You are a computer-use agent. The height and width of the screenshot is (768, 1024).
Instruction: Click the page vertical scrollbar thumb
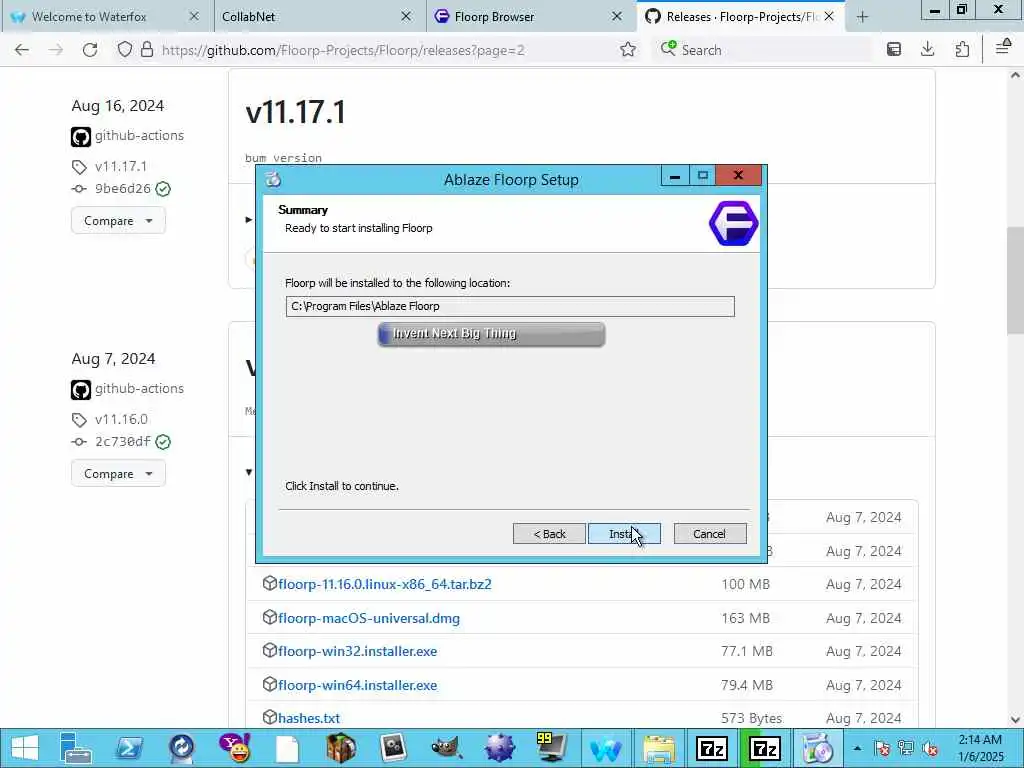click(x=1016, y=280)
